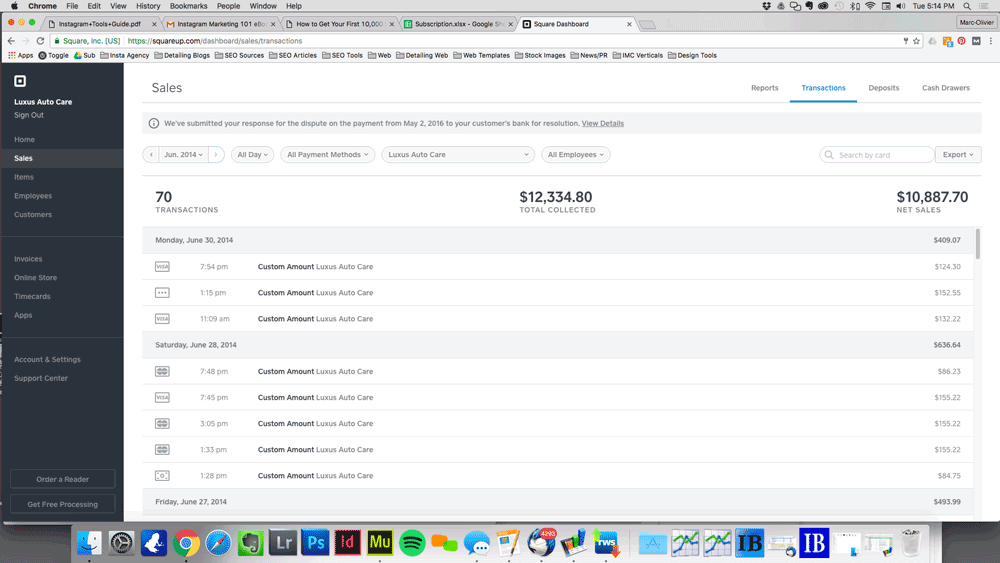Open the Bookmarks menu in the menu bar

188,6
